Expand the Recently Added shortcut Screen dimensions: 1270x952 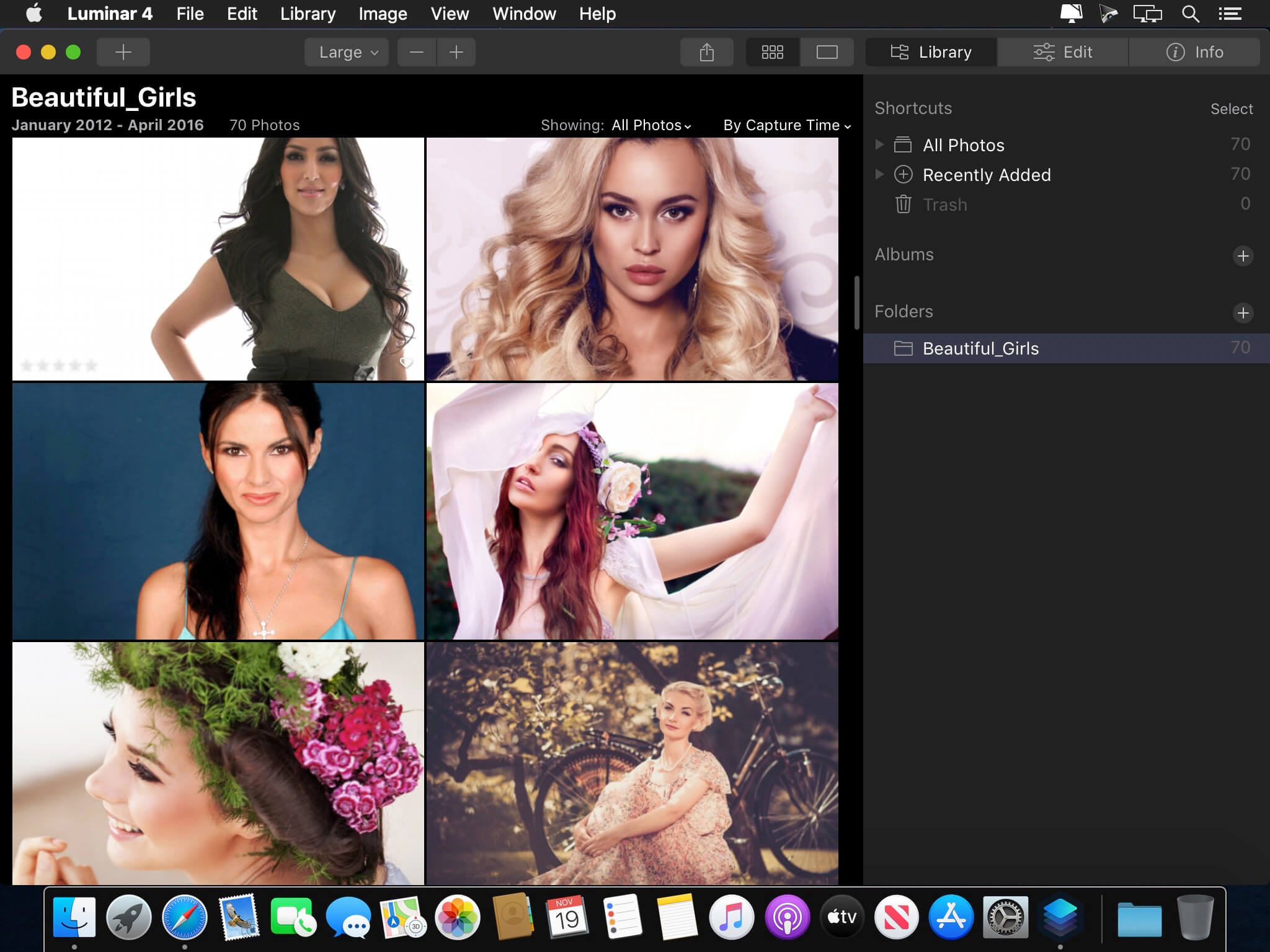pyautogui.click(x=879, y=174)
